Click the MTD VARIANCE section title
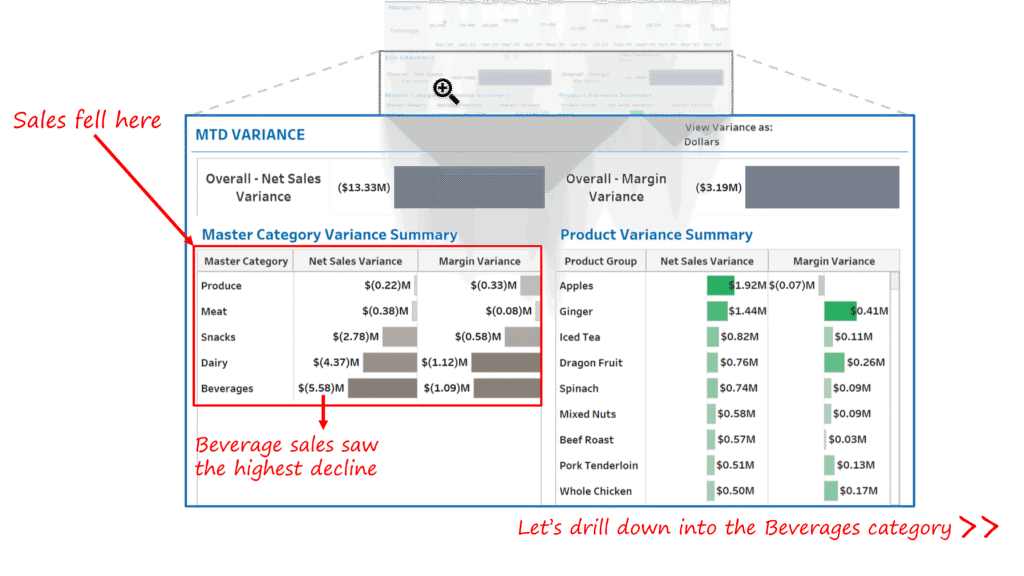This screenshot has height=576, width=1024. click(250, 135)
